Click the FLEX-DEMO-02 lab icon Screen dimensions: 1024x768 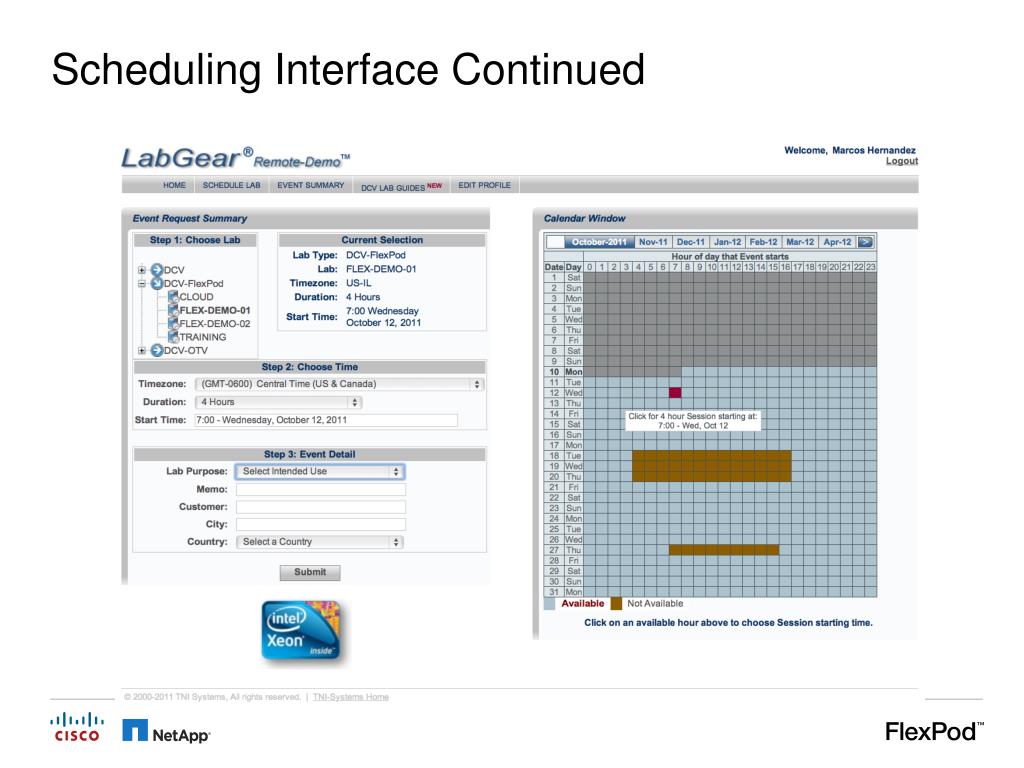(x=173, y=323)
